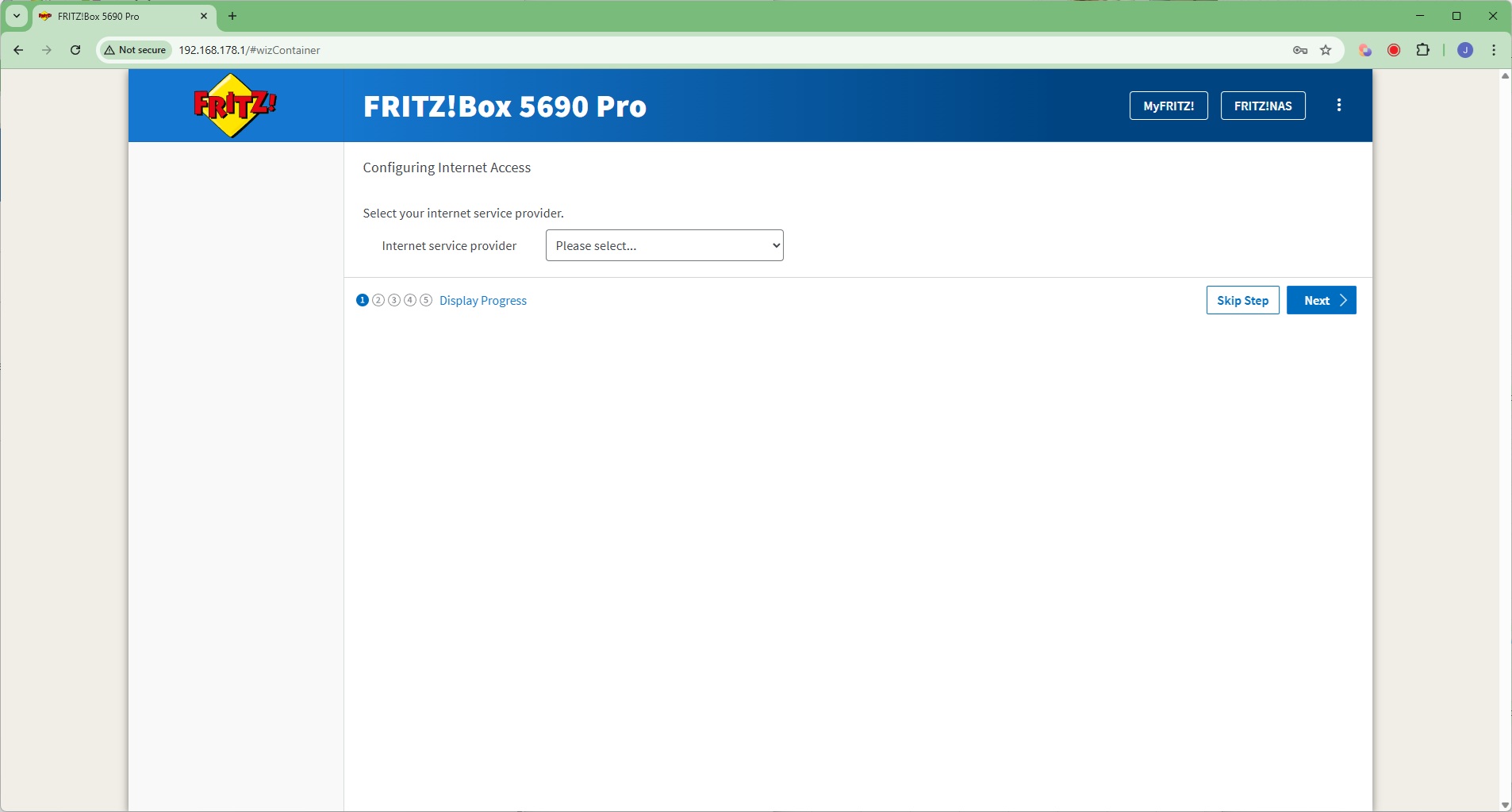
Task: Open the Chrome three-dot menu
Action: (x=1495, y=50)
